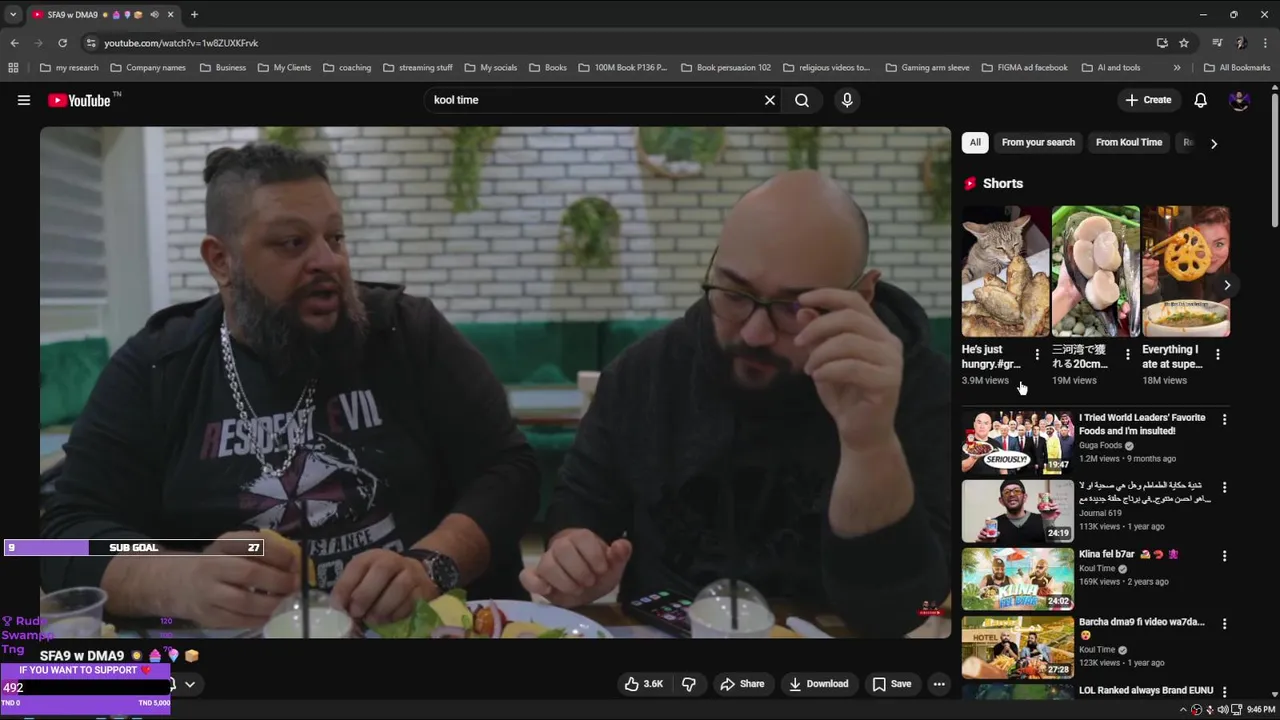
Task: Like the video with thumbs up
Action: pos(644,684)
